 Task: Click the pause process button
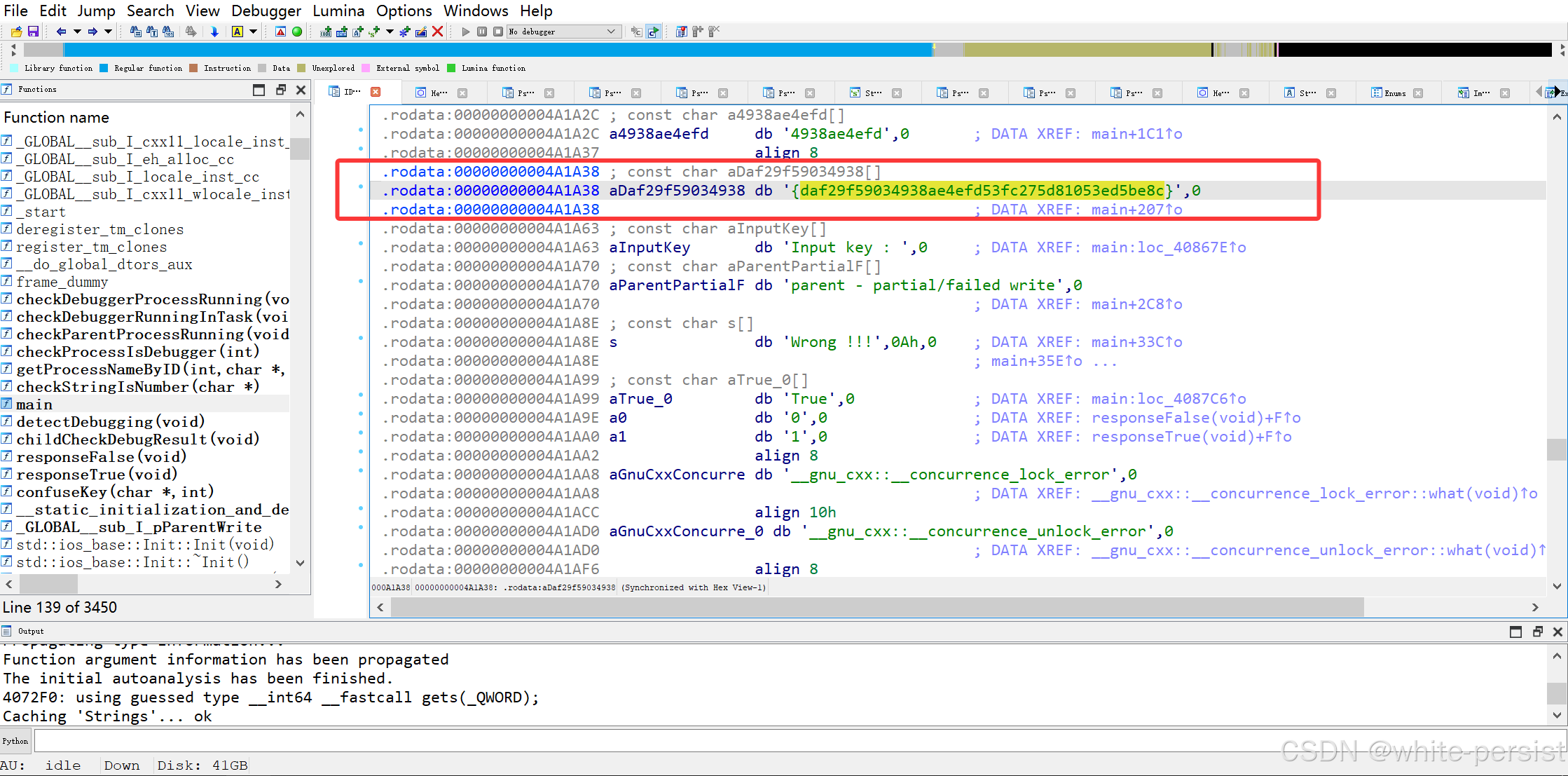point(482,32)
